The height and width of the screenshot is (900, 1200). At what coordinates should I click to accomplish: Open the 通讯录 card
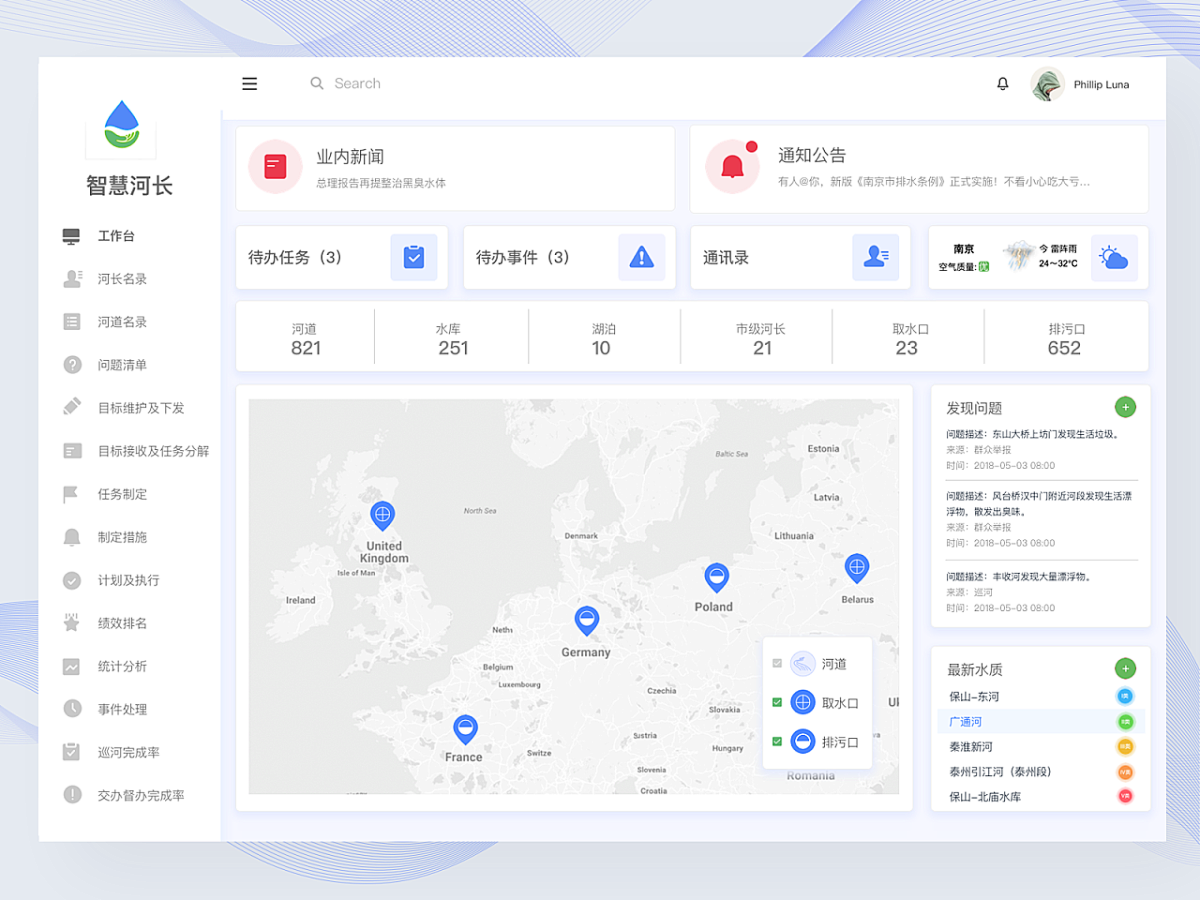tap(800, 257)
